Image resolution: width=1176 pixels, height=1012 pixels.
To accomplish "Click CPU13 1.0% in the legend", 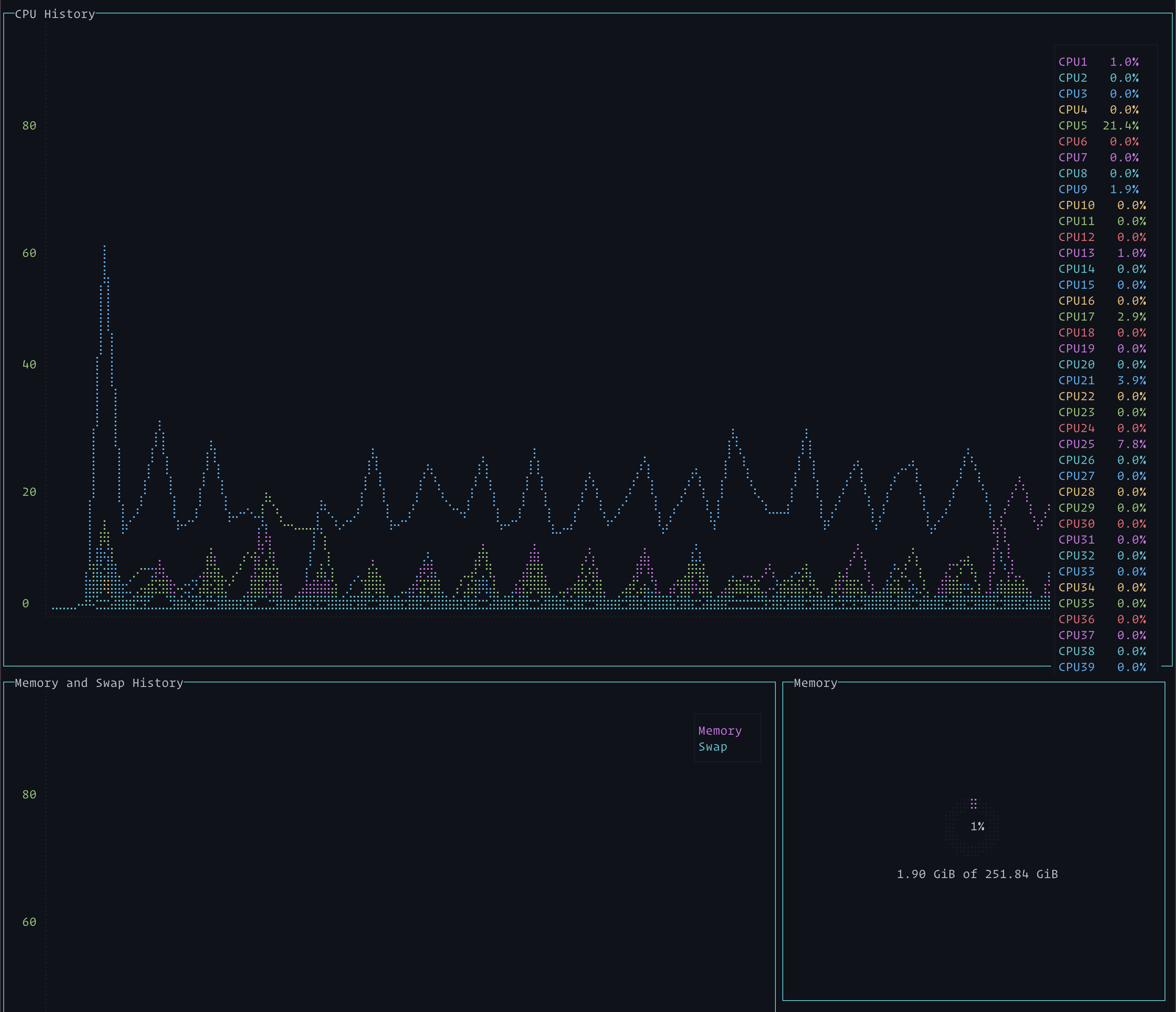I will click(x=1102, y=253).
